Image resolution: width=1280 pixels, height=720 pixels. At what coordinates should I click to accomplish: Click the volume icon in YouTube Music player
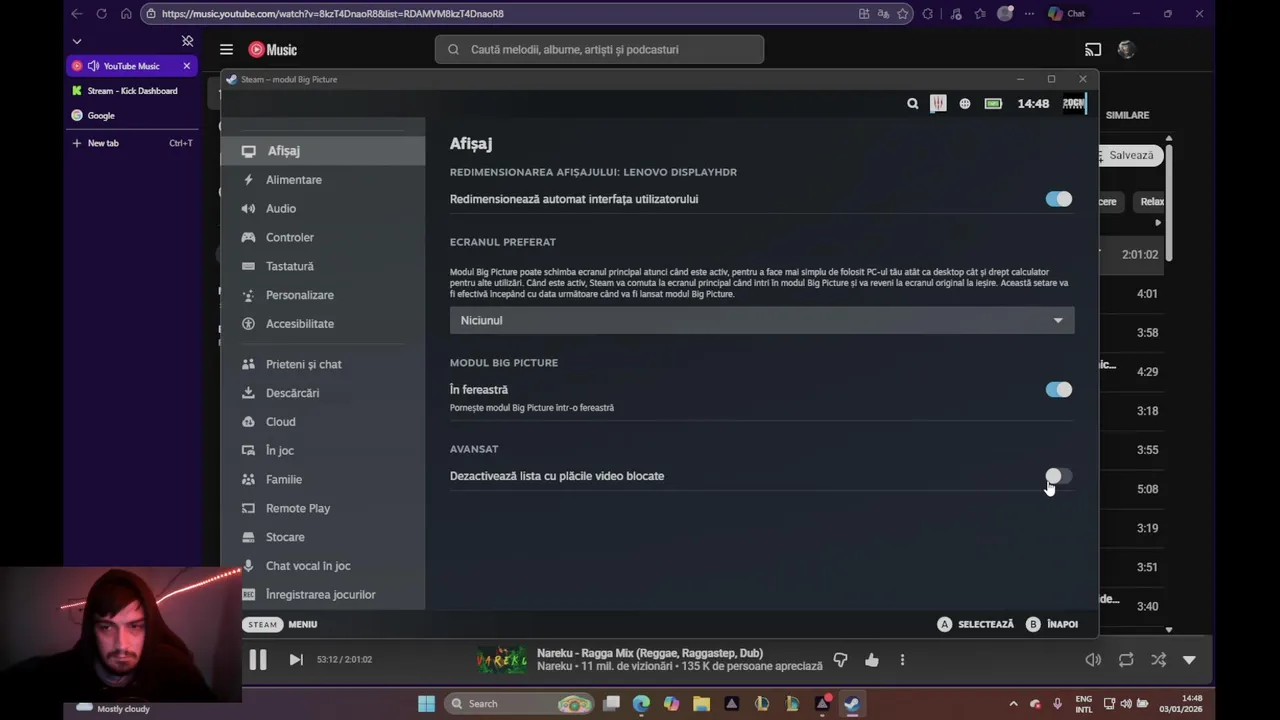(1093, 660)
